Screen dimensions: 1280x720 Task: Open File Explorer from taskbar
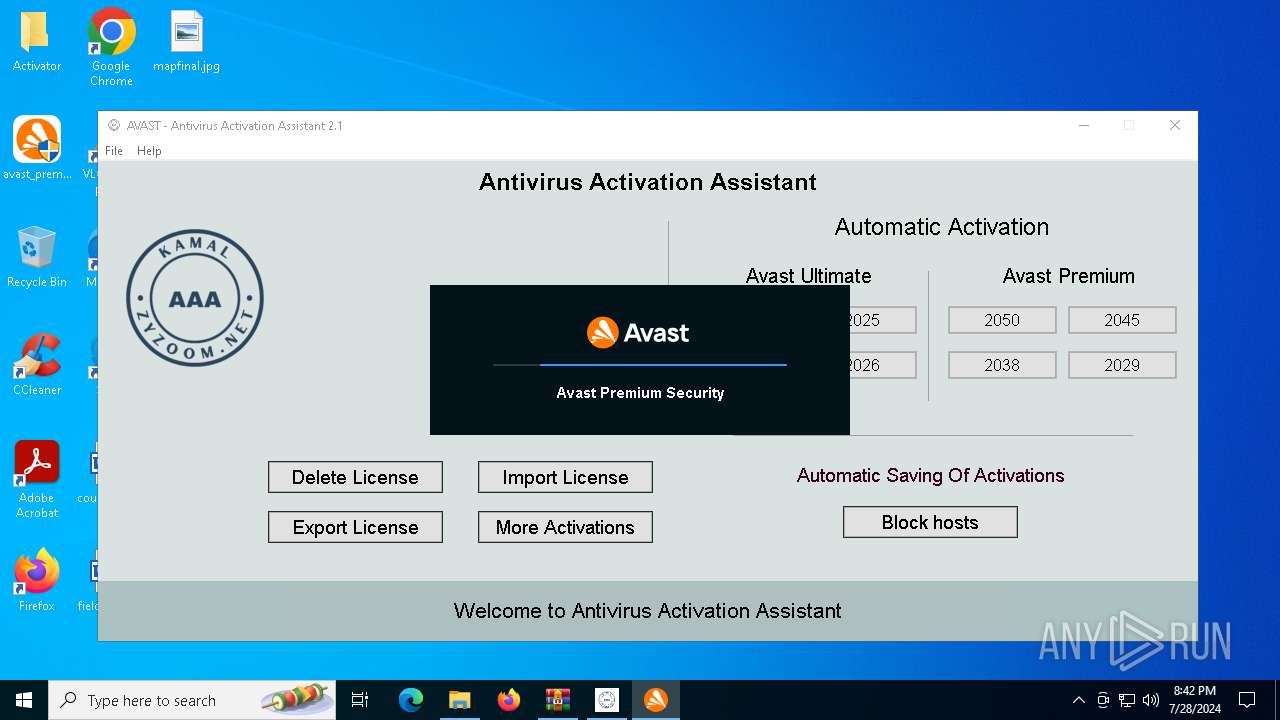click(x=459, y=700)
